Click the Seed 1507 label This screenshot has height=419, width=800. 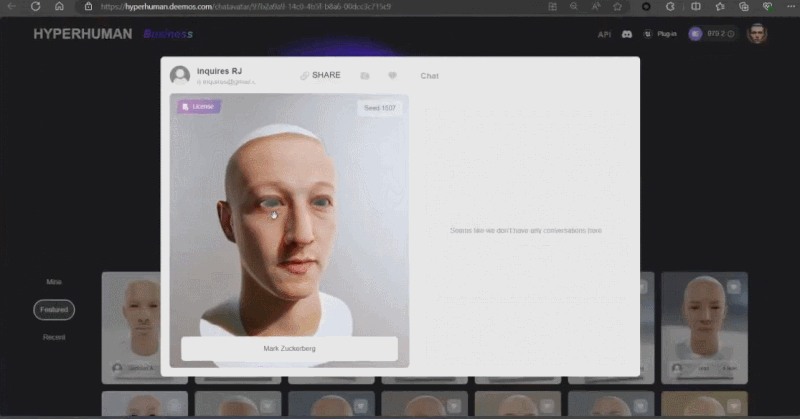pos(380,107)
